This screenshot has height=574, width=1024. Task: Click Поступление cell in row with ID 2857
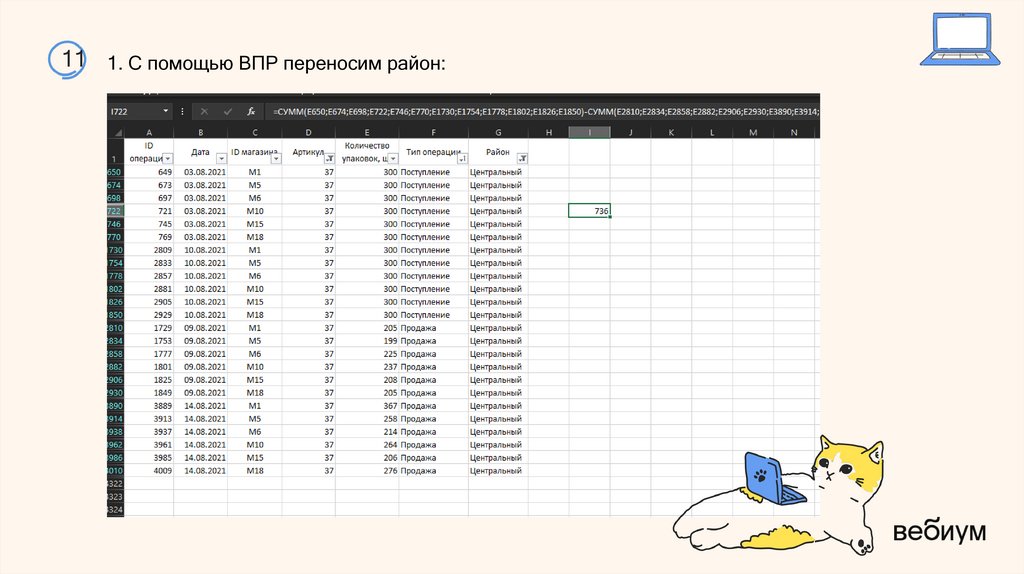pos(434,276)
